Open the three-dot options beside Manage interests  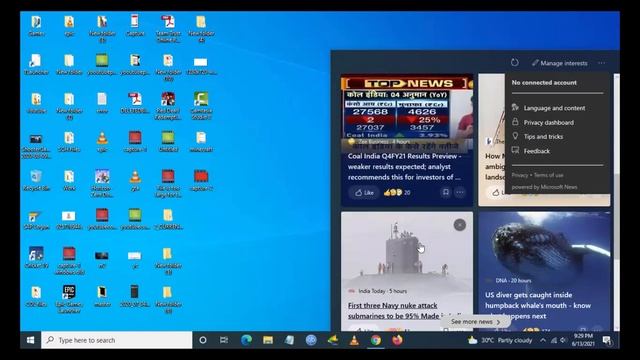[x=602, y=63]
